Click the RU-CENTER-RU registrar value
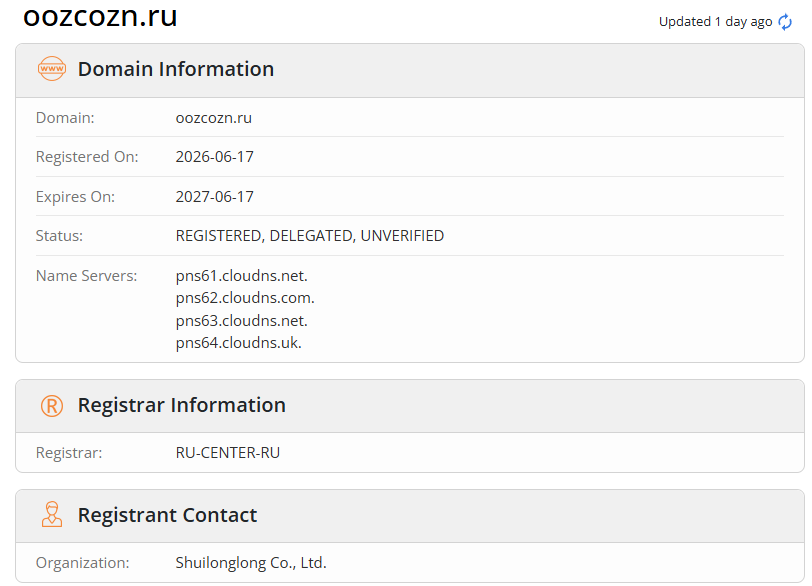This screenshot has height=586, width=812. [227, 453]
